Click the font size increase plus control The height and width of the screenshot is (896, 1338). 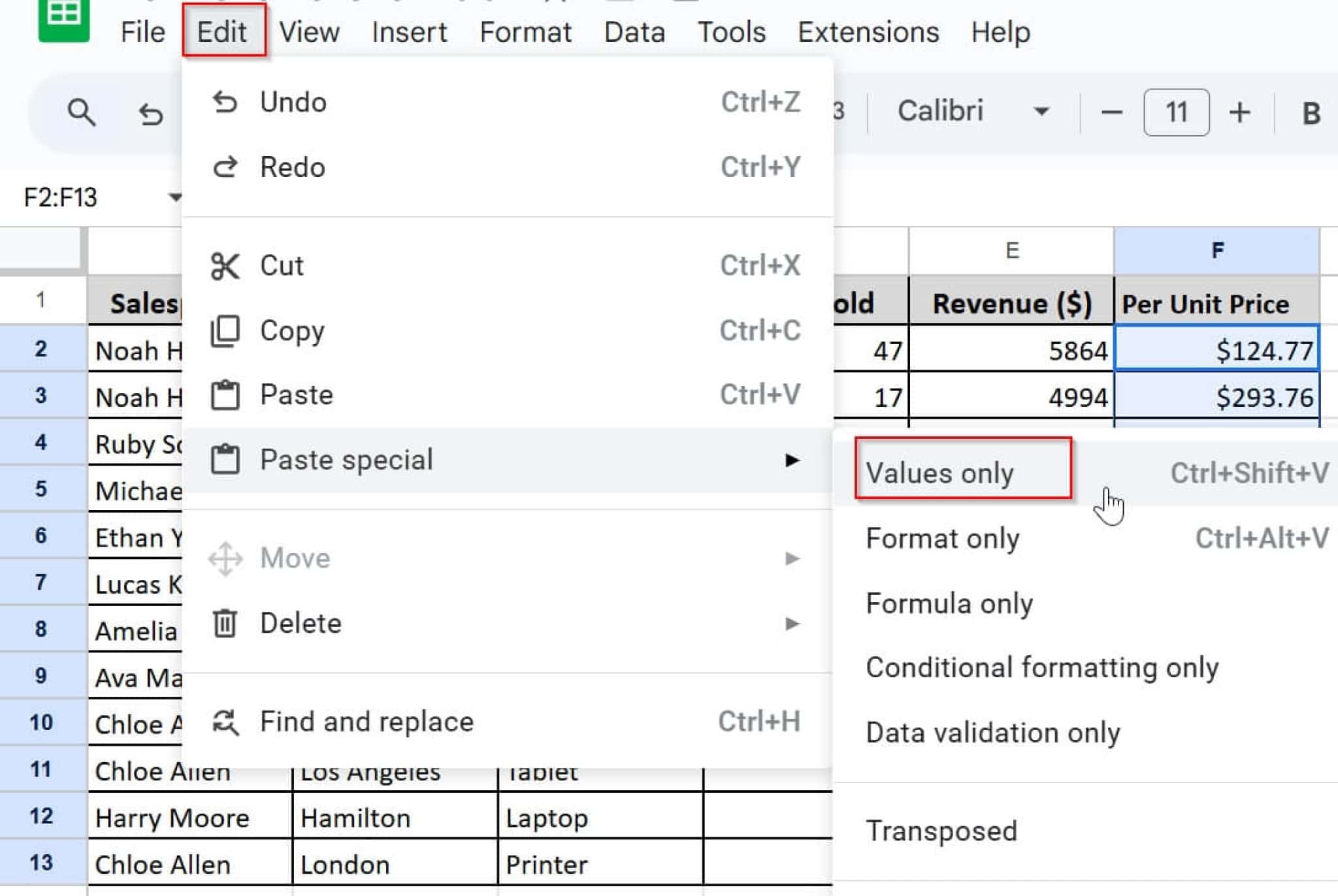click(x=1240, y=112)
